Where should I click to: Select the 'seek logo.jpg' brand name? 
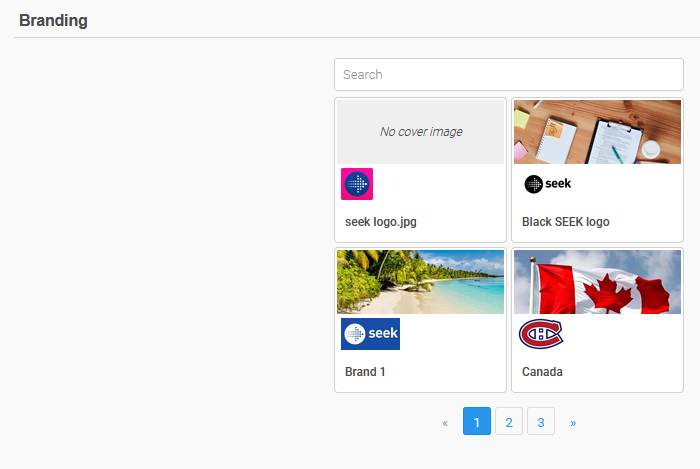381,222
